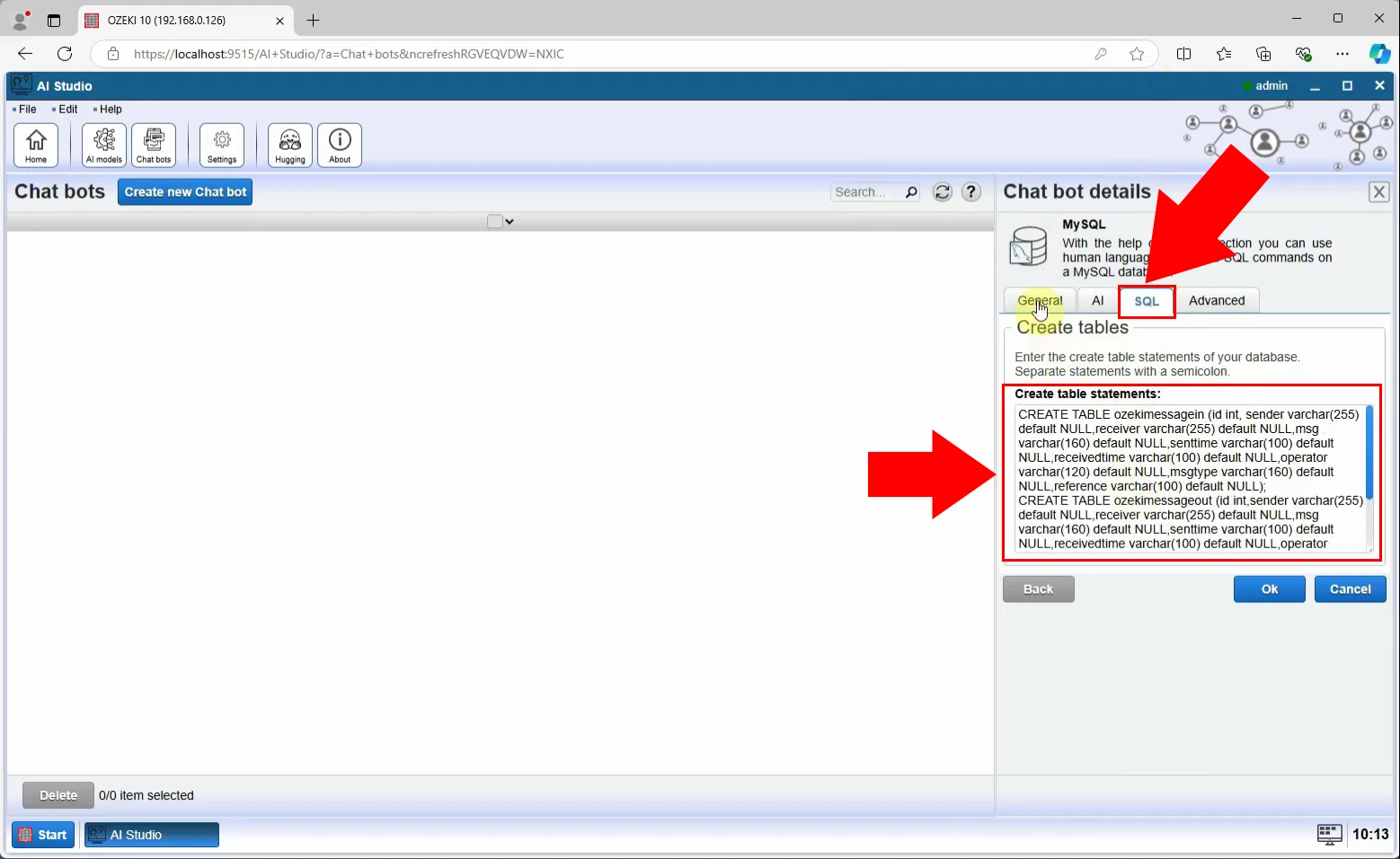
Task: Open the Home toolbar icon
Action: tap(36, 146)
